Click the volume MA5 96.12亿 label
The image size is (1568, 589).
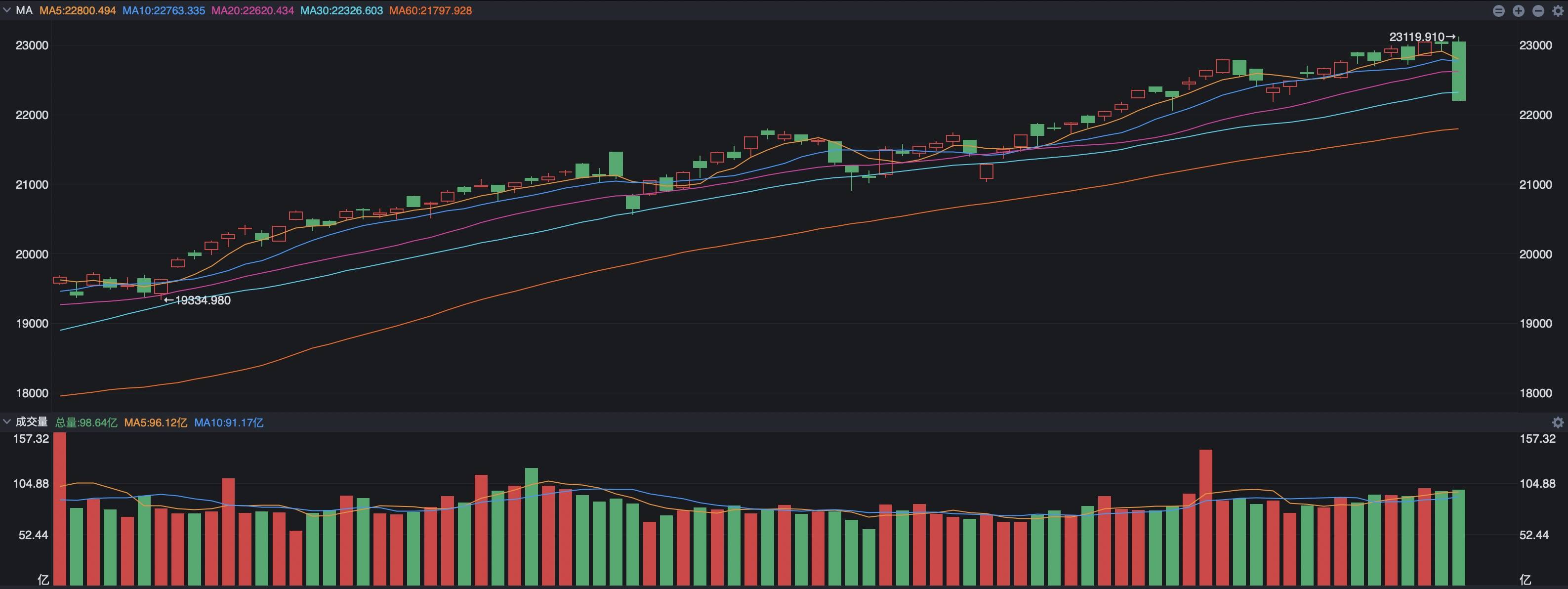click(155, 422)
